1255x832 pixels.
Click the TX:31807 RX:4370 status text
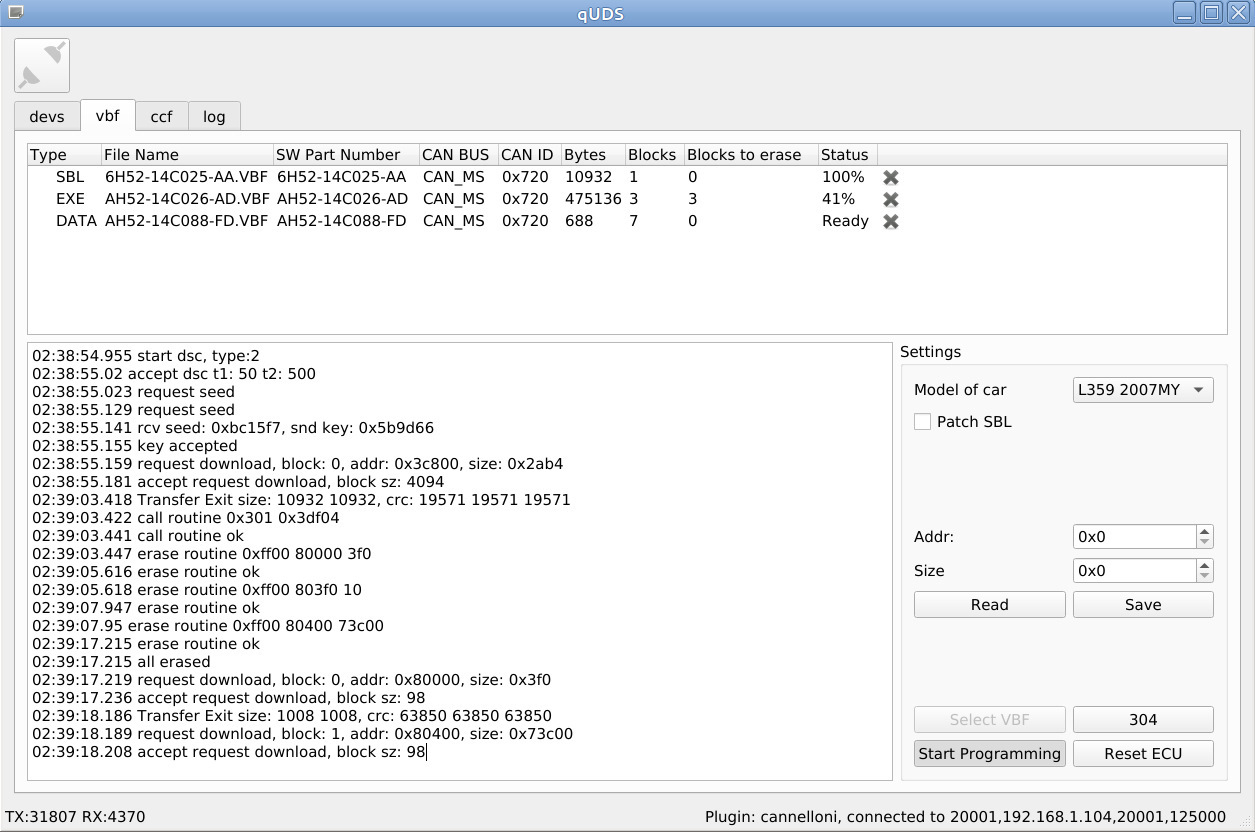point(75,817)
